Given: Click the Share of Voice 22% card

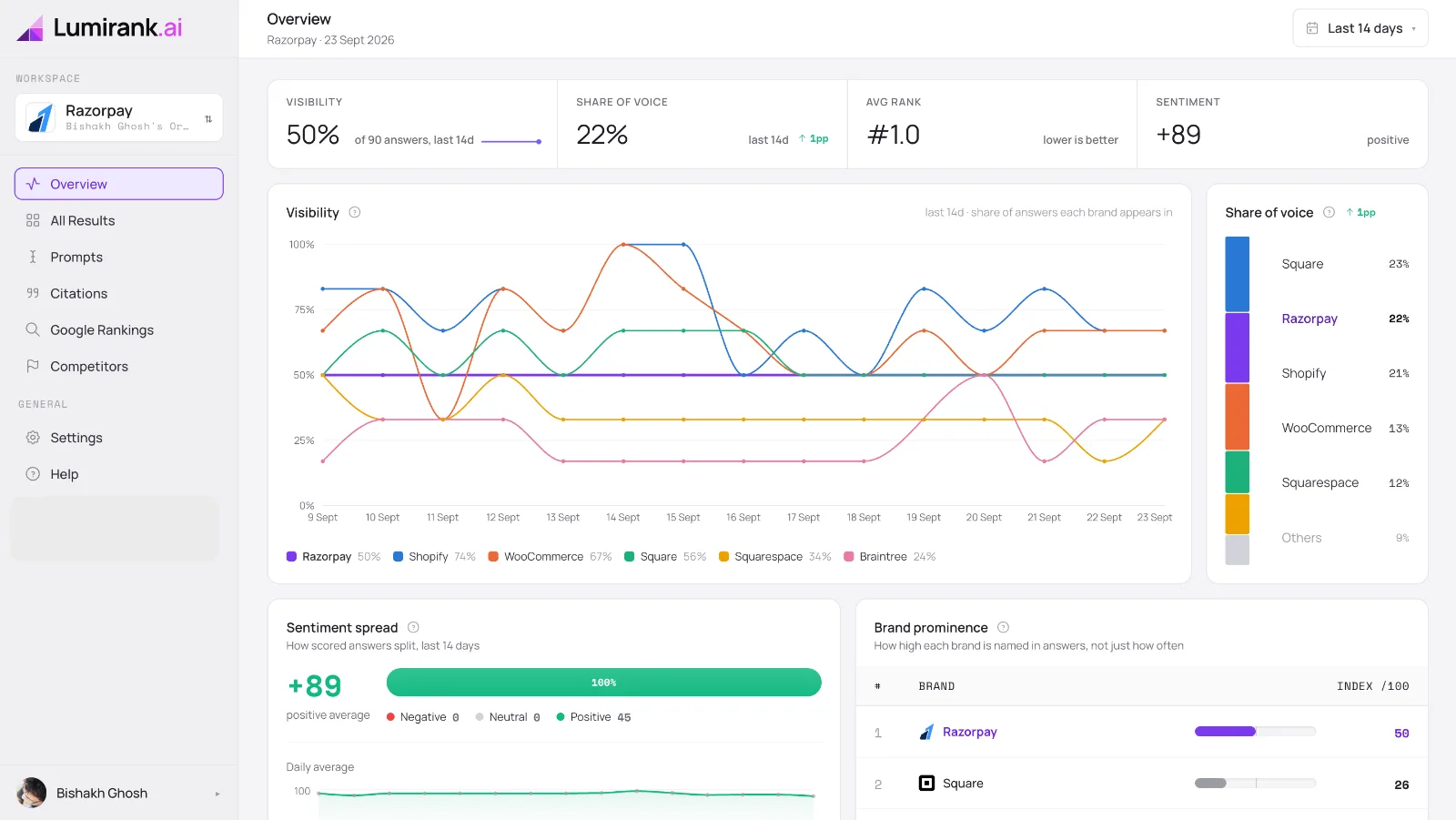Looking at the screenshot, I should 703,124.
